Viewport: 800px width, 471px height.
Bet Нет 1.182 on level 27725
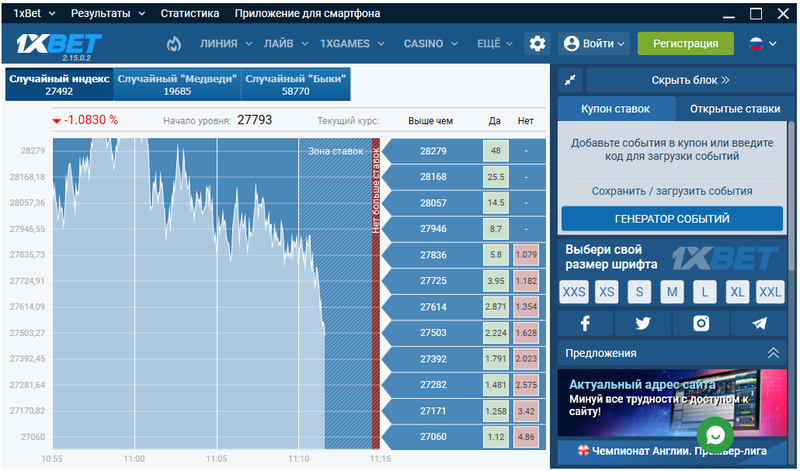click(x=526, y=281)
